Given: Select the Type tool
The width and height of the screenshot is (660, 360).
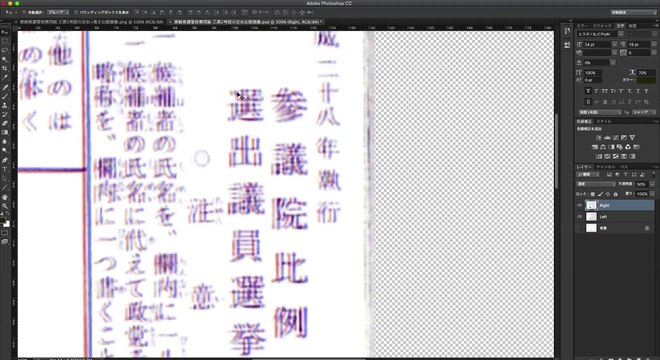Looking at the screenshot, I should [4, 169].
